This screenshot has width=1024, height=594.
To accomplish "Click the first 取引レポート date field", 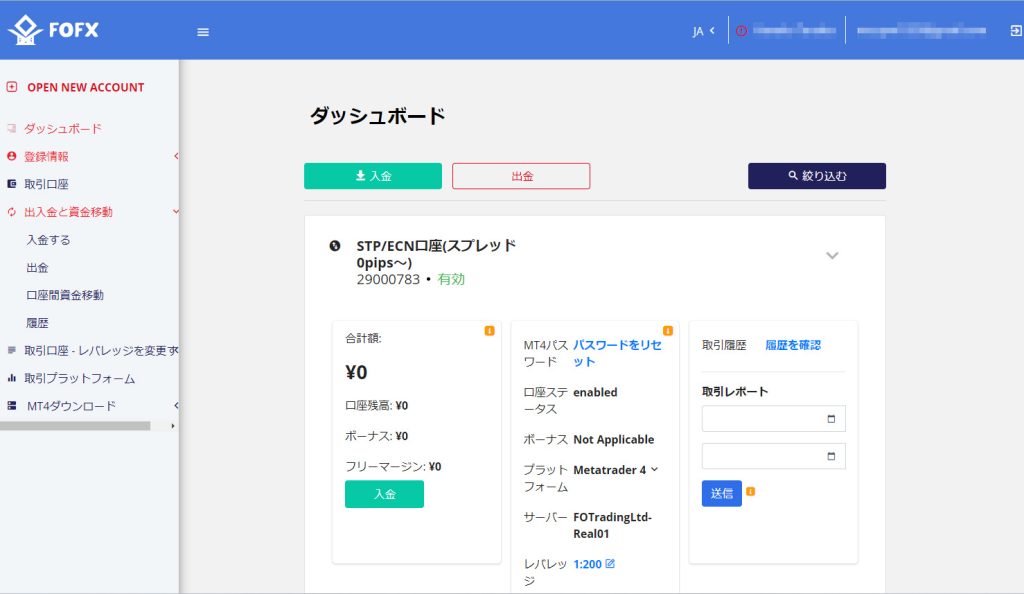I will click(x=774, y=419).
